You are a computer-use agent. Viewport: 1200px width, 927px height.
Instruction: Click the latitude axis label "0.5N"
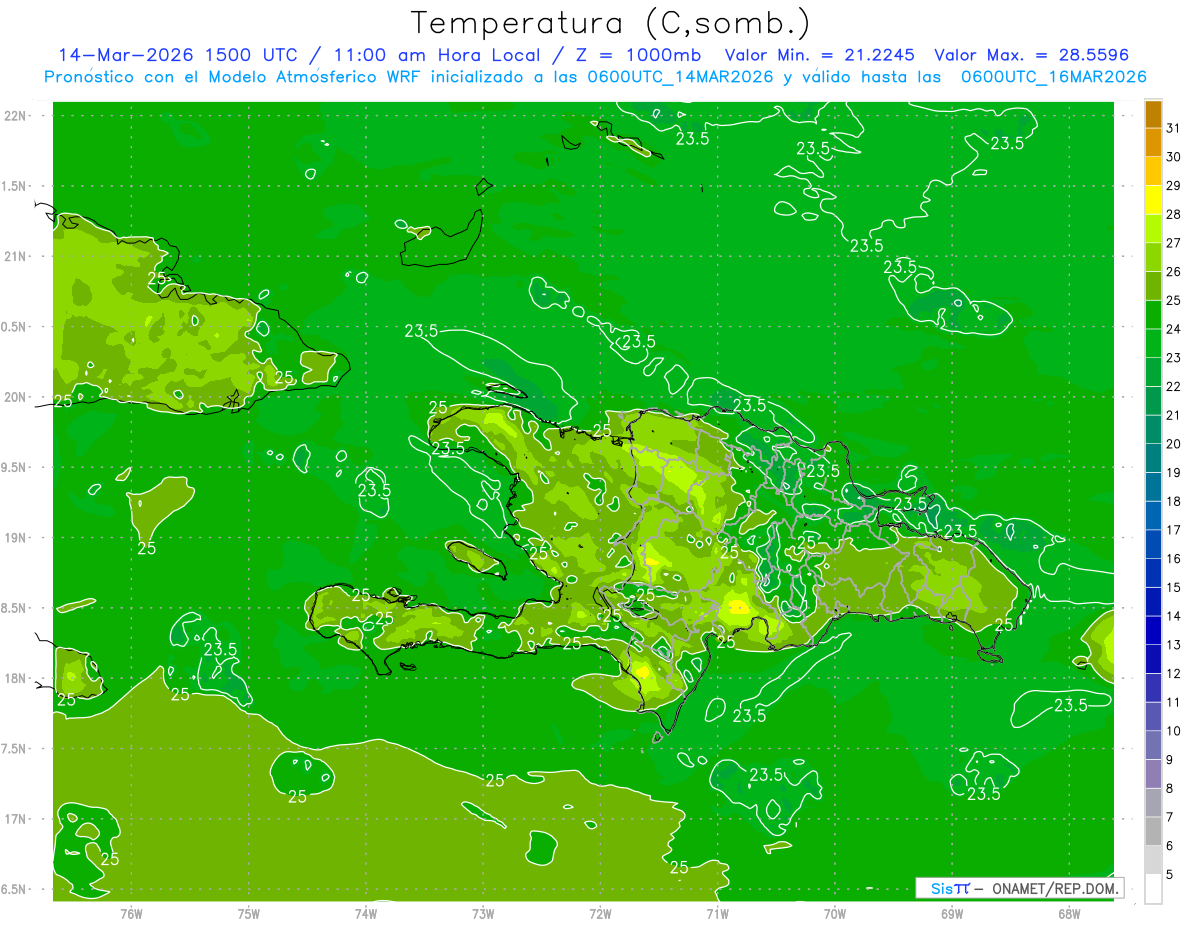pyautogui.click(x=15, y=327)
